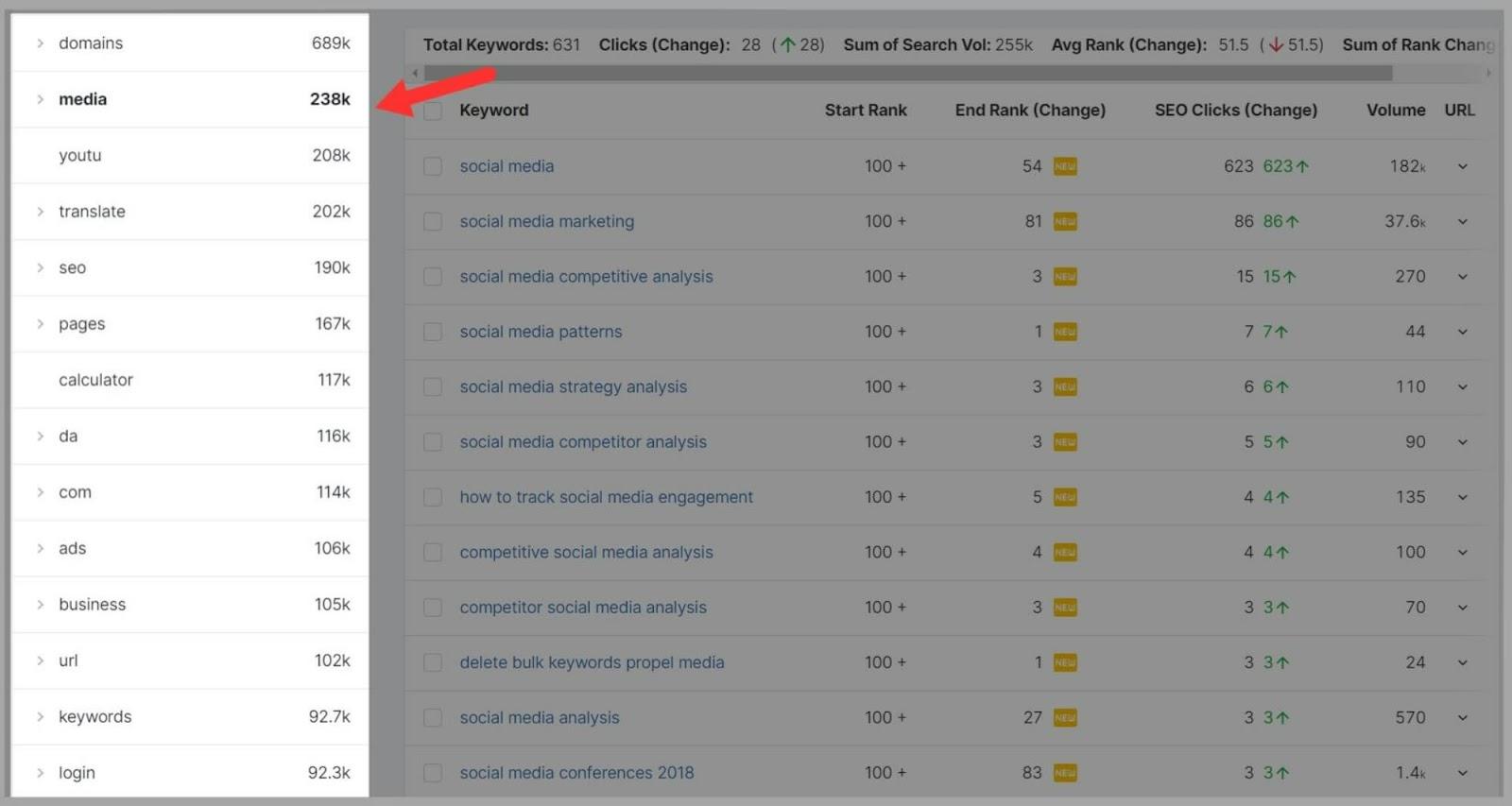Select the youtu group row

point(190,156)
